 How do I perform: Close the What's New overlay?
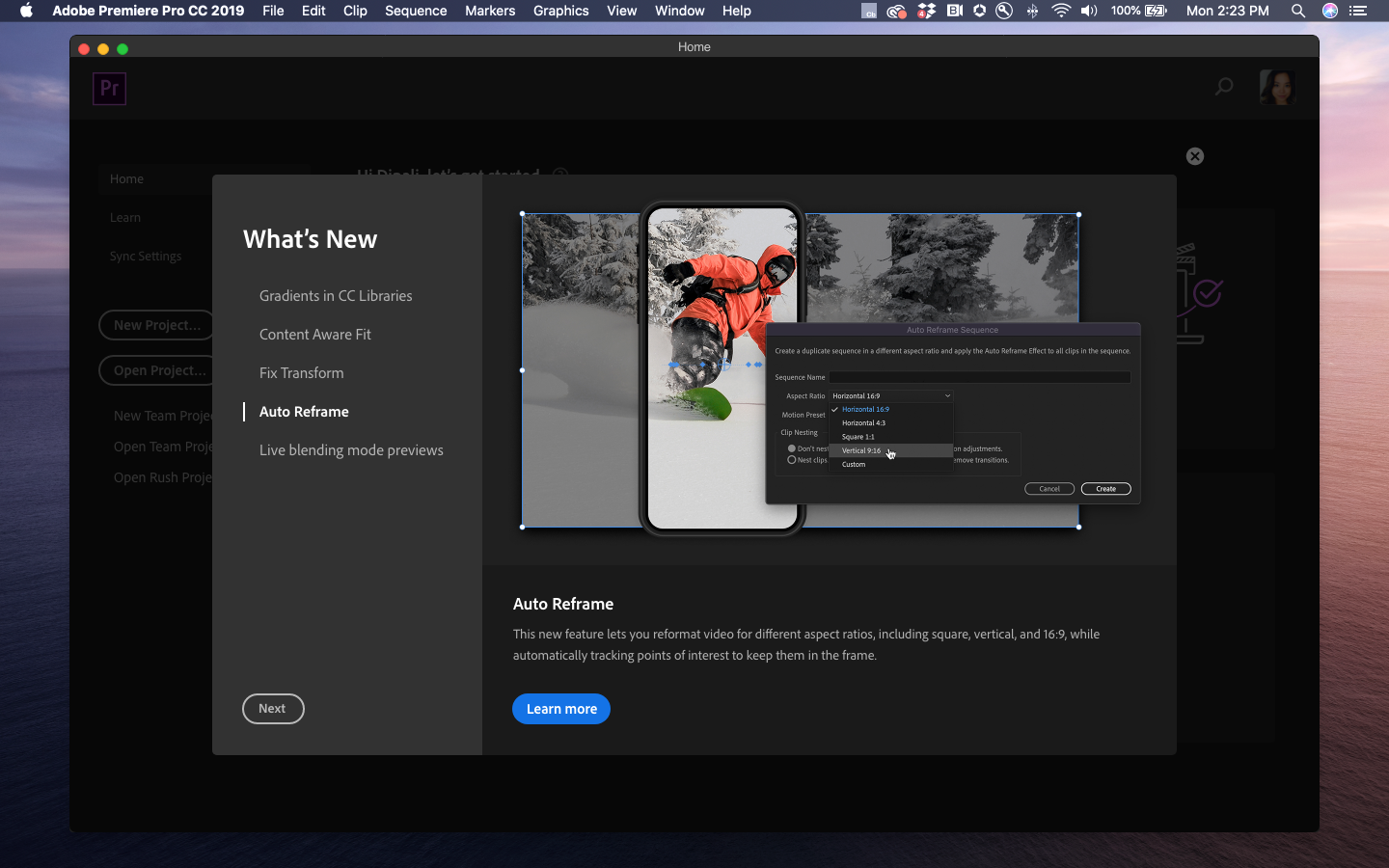pos(1195,156)
